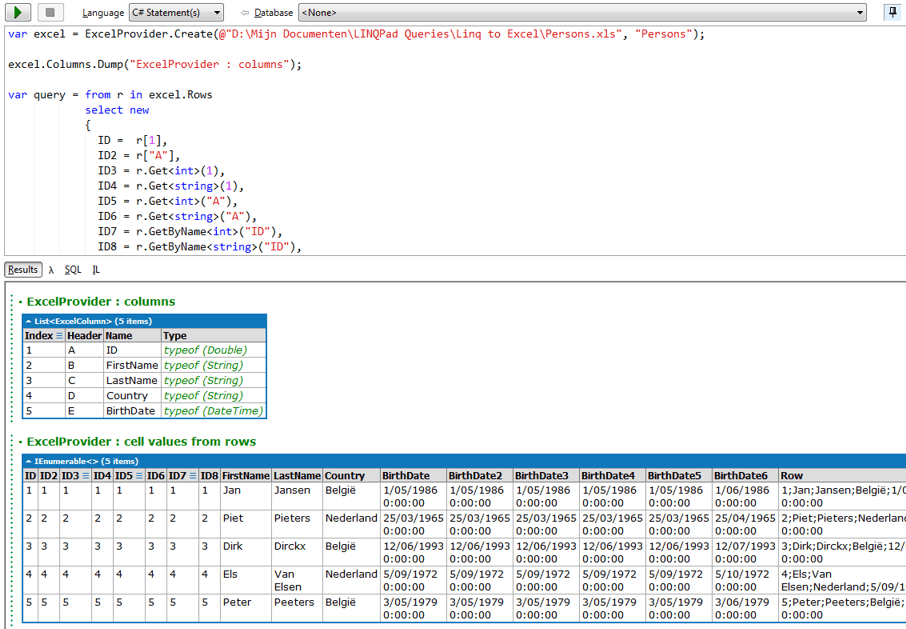
Task: Click the 'Dircxx' last name cell
Action: click(x=297, y=553)
